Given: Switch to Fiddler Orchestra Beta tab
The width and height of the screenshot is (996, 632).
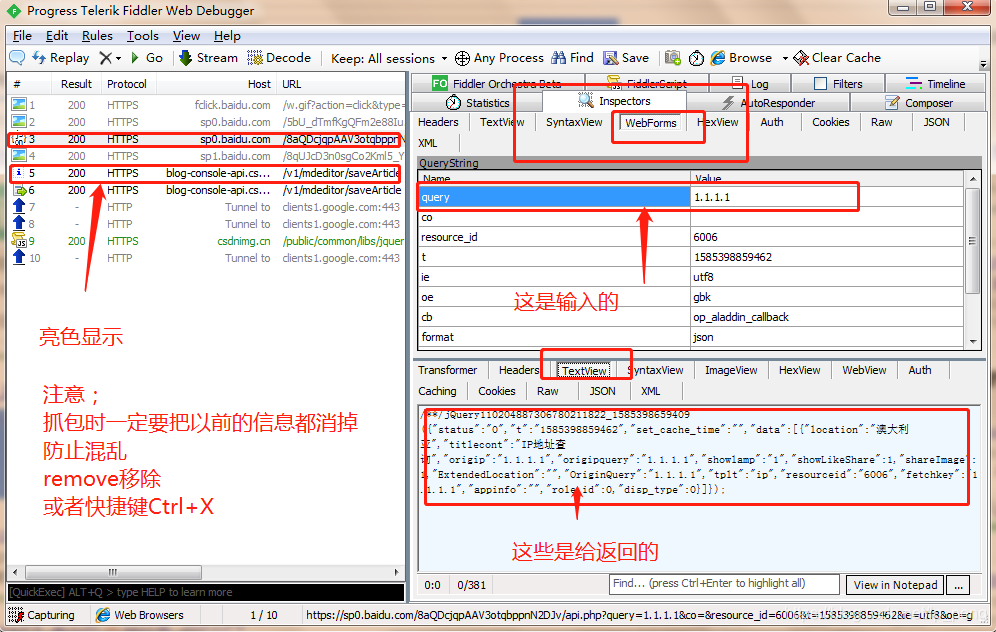Looking at the screenshot, I should click(497, 84).
